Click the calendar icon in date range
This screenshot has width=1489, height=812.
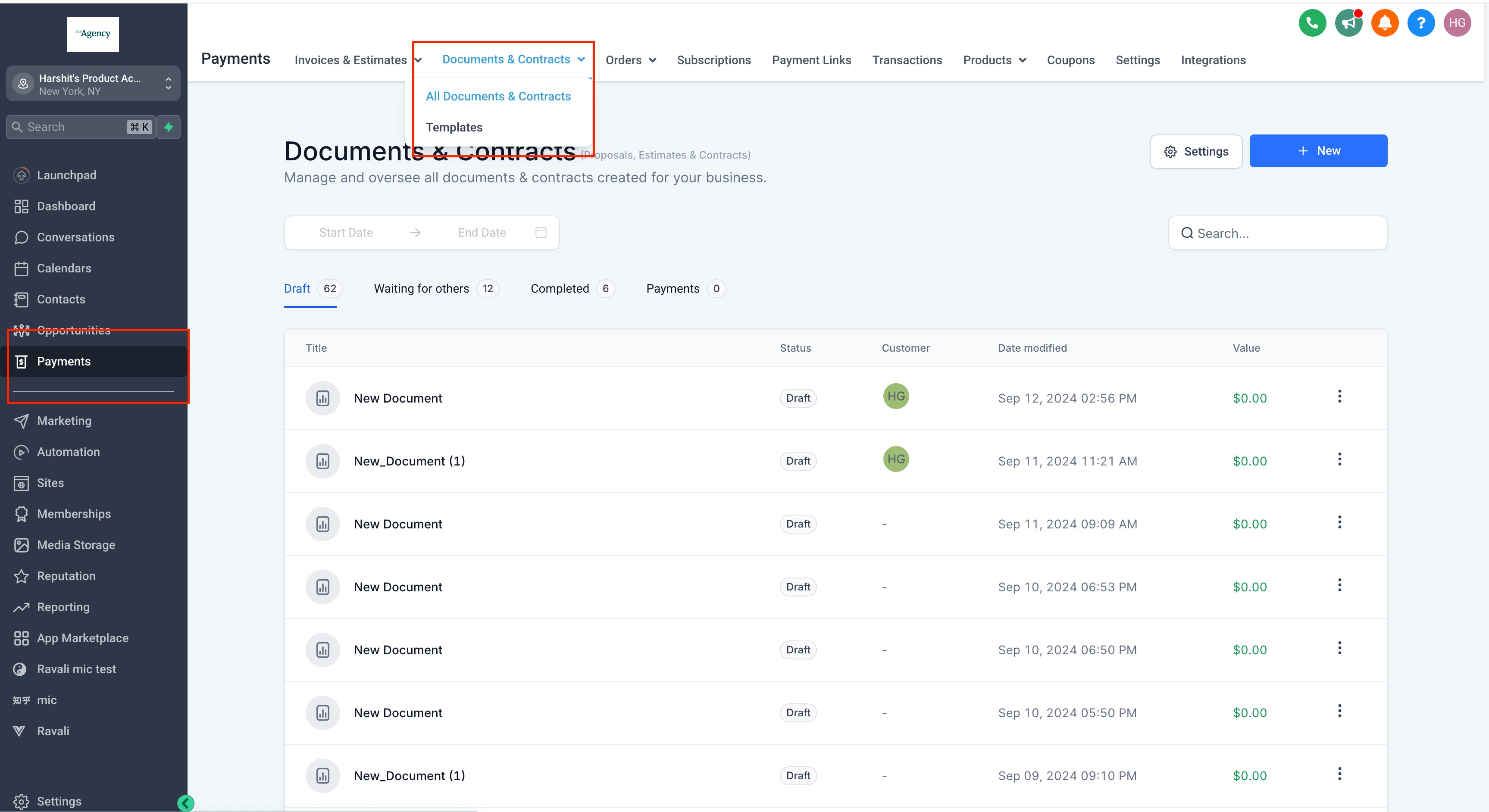pyautogui.click(x=541, y=233)
